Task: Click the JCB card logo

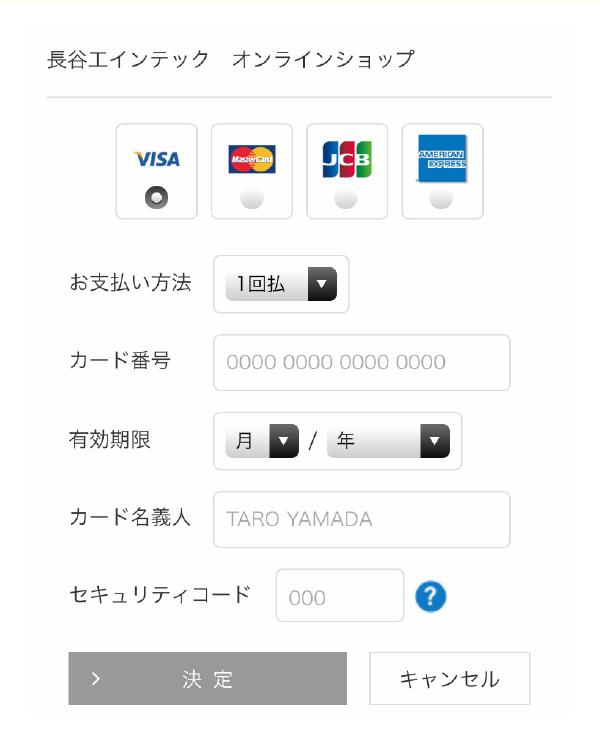Action: pos(347,159)
